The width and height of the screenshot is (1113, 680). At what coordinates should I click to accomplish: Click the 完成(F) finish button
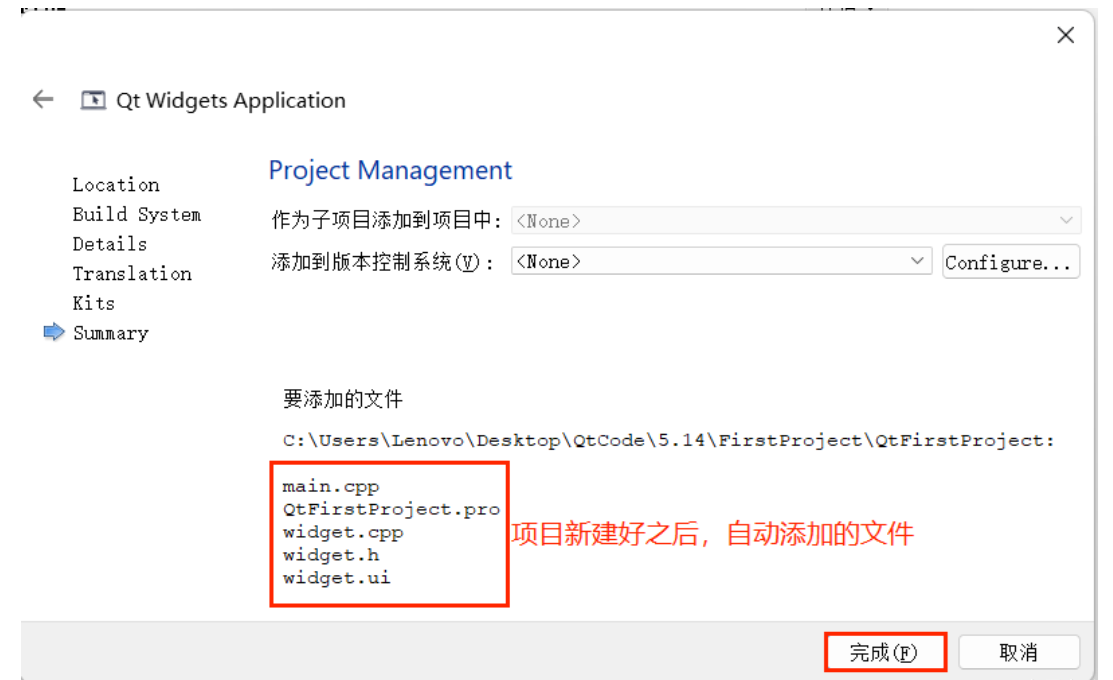[x=884, y=652]
